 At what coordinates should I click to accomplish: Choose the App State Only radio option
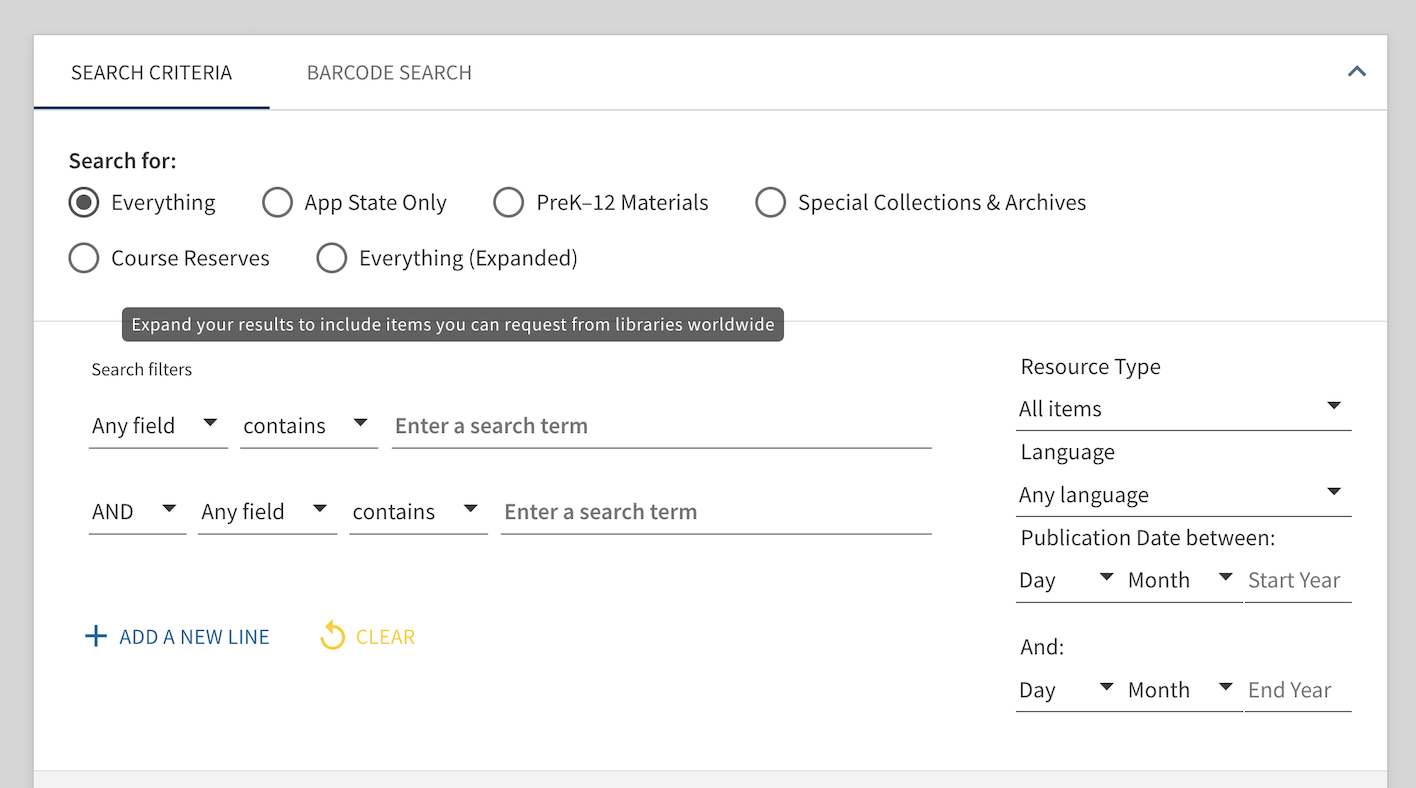coord(277,203)
